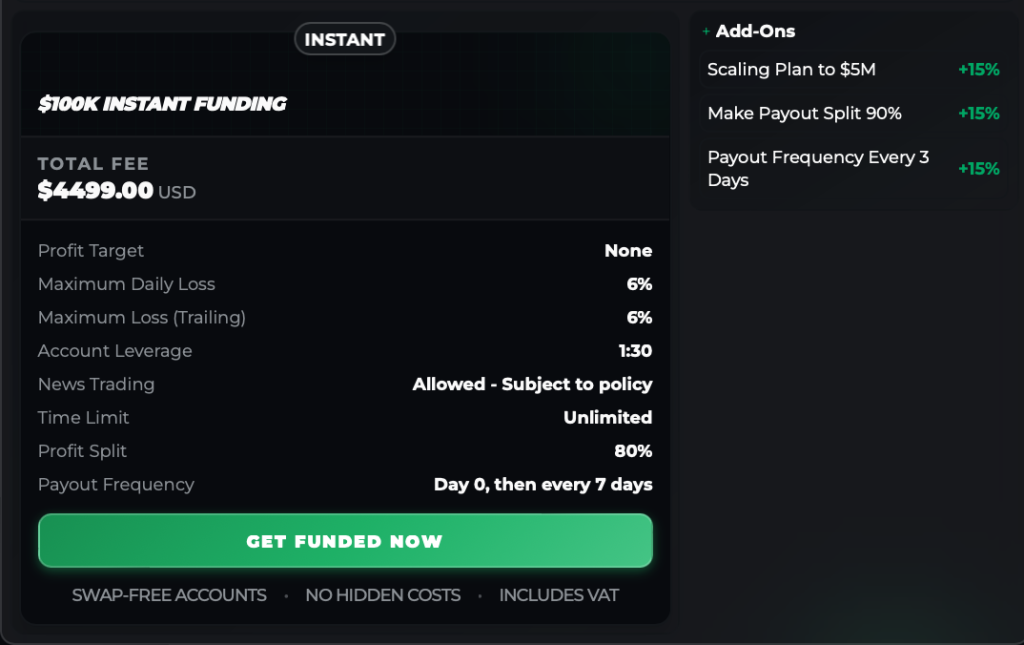
Task: Select the INSTANT badge at the top
Action: [x=345, y=40]
